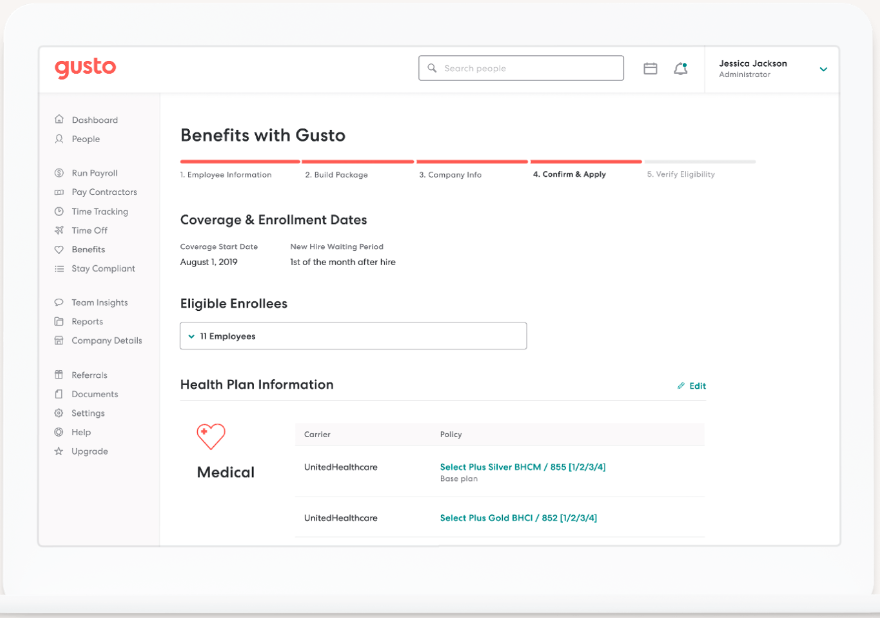The image size is (880, 618).
Task: Open the notifications bell icon
Action: 681,68
